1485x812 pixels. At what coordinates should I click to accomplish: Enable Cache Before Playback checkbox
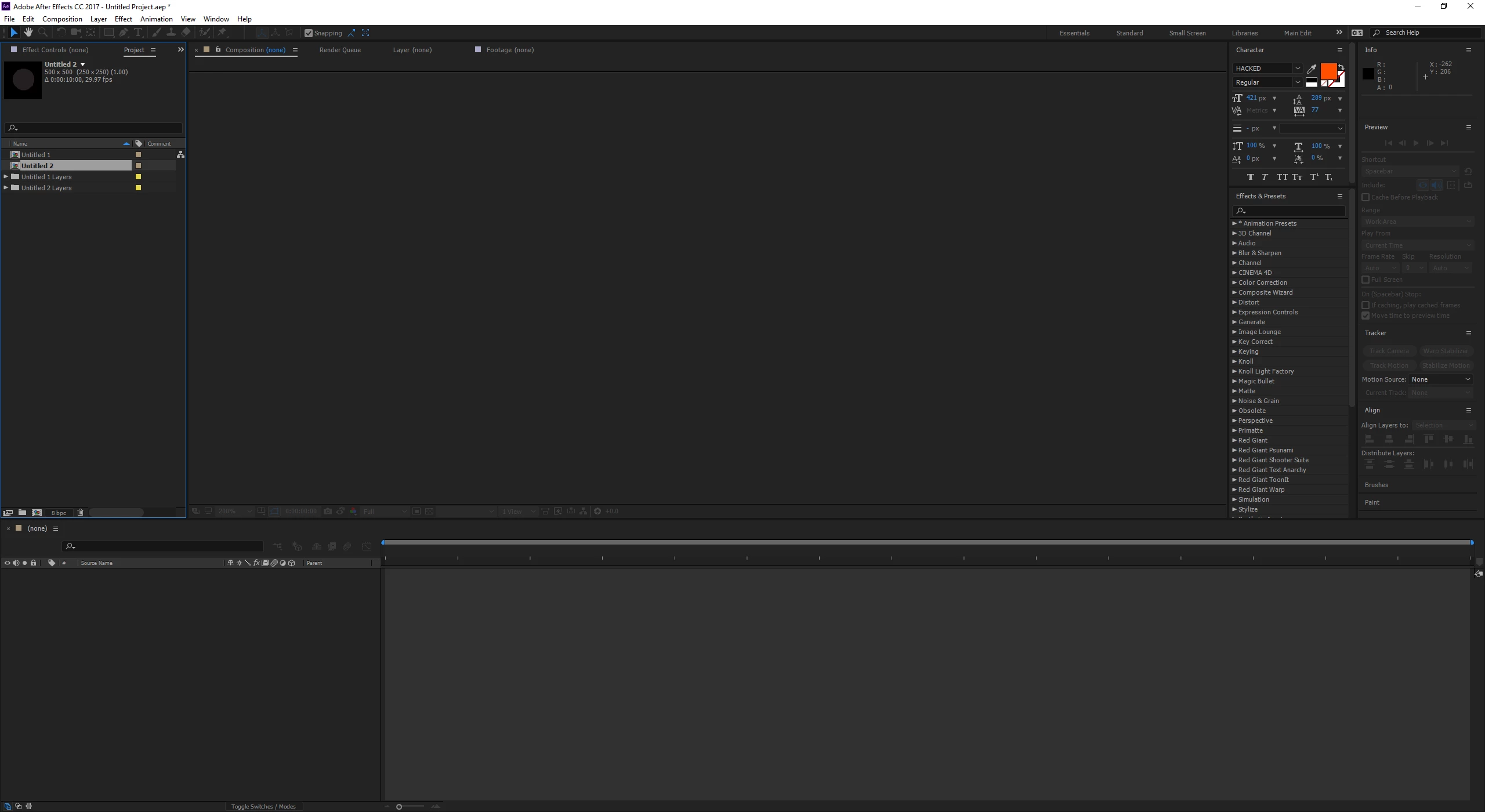click(1366, 197)
